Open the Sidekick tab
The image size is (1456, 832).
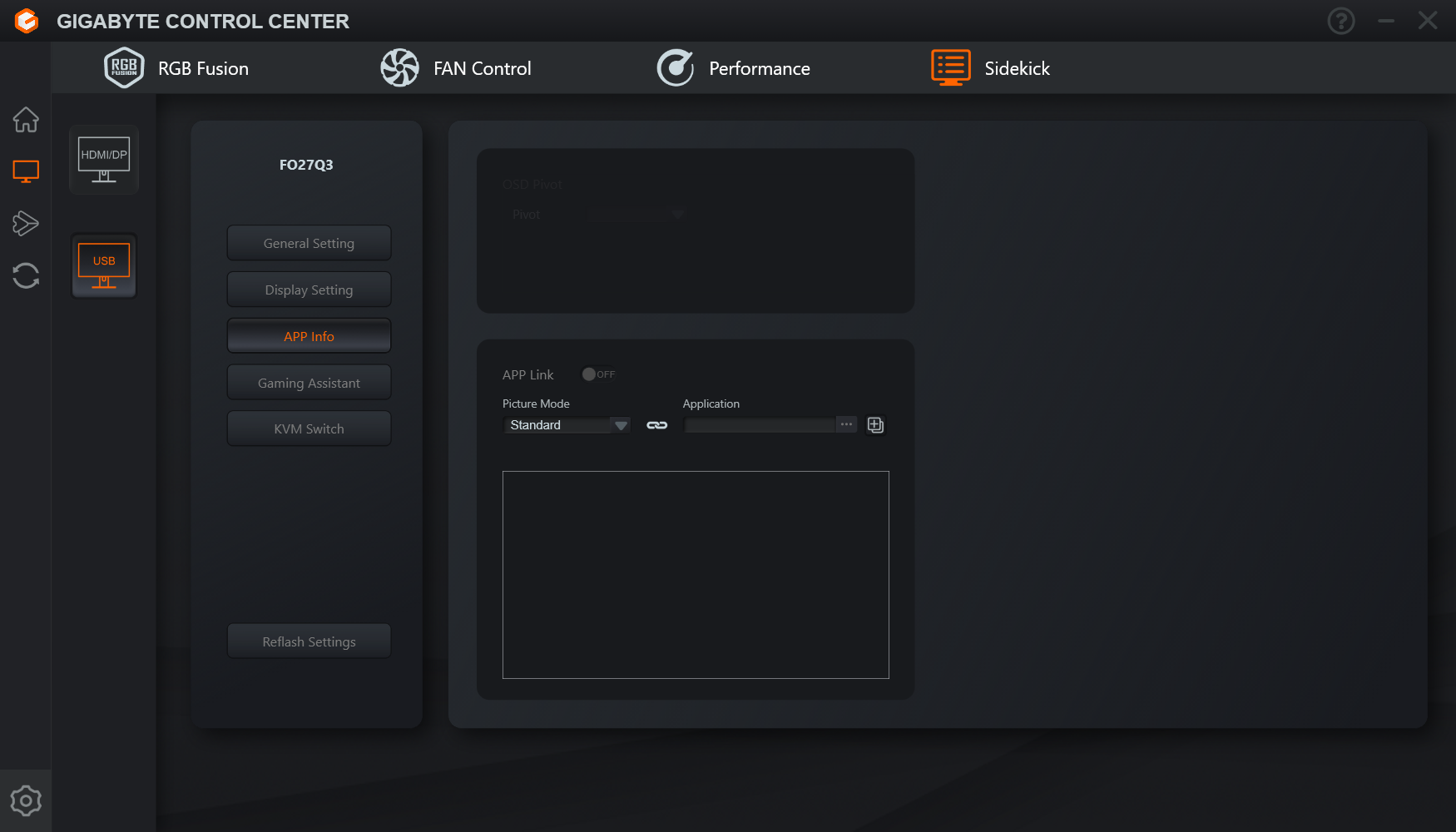click(x=991, y=68)
